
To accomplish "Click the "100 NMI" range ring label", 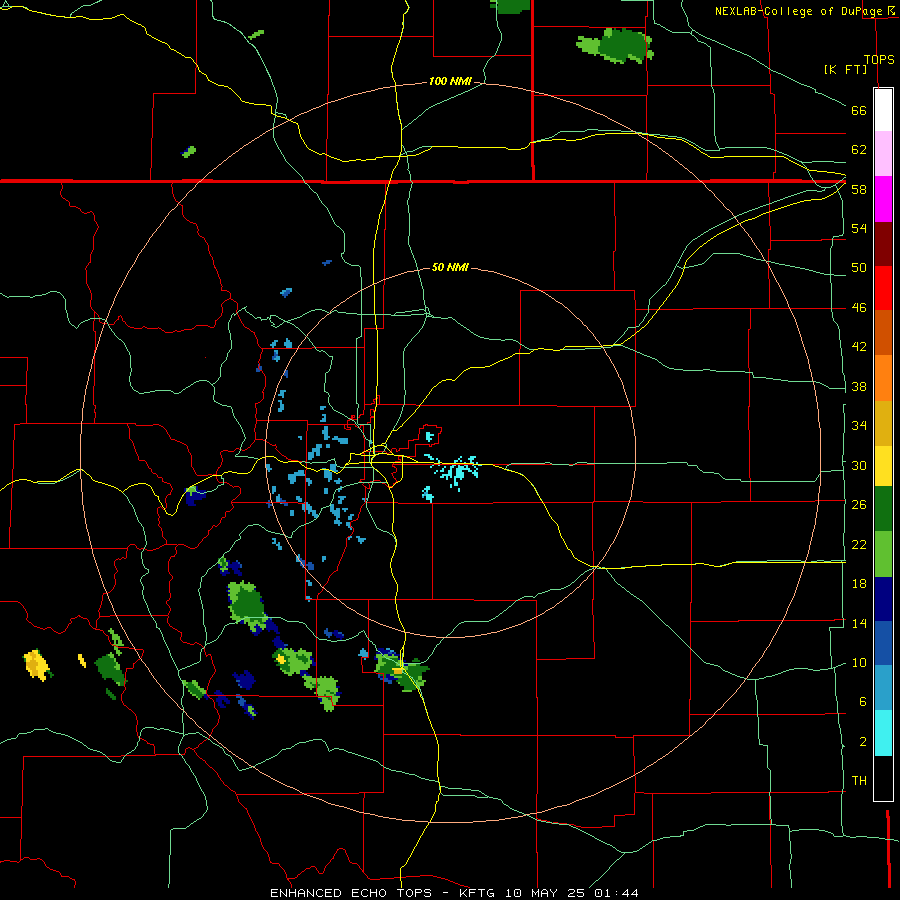I will click(x=450, y=82).
